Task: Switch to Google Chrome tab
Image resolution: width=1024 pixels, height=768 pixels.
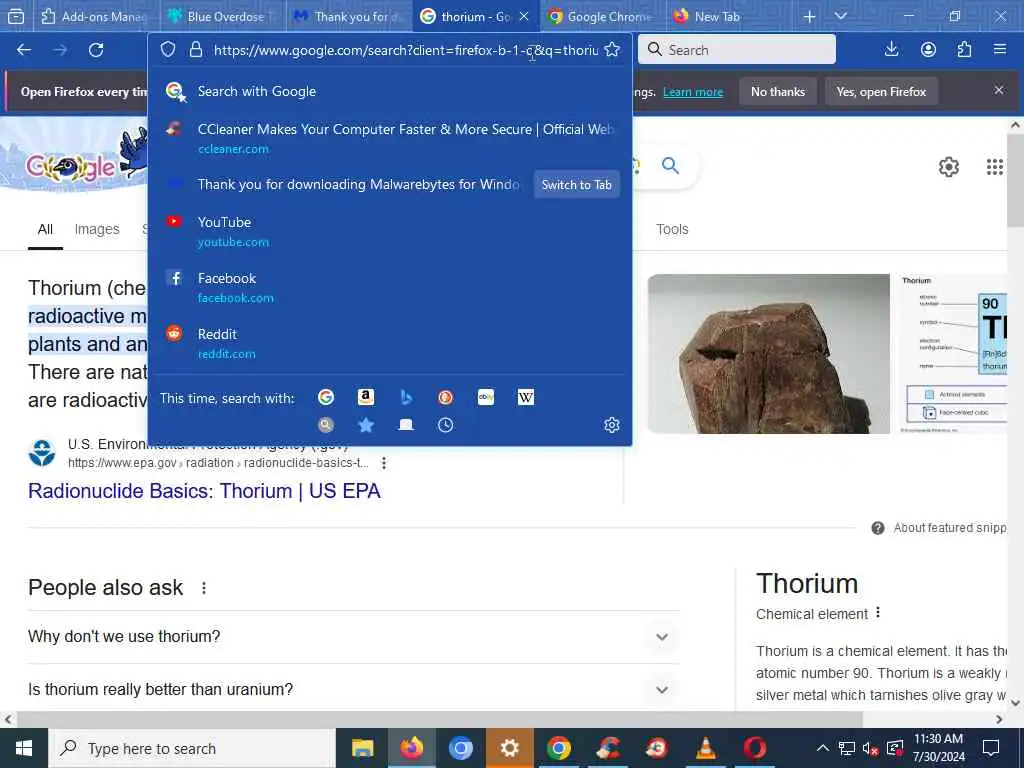Action: (603, 16)
